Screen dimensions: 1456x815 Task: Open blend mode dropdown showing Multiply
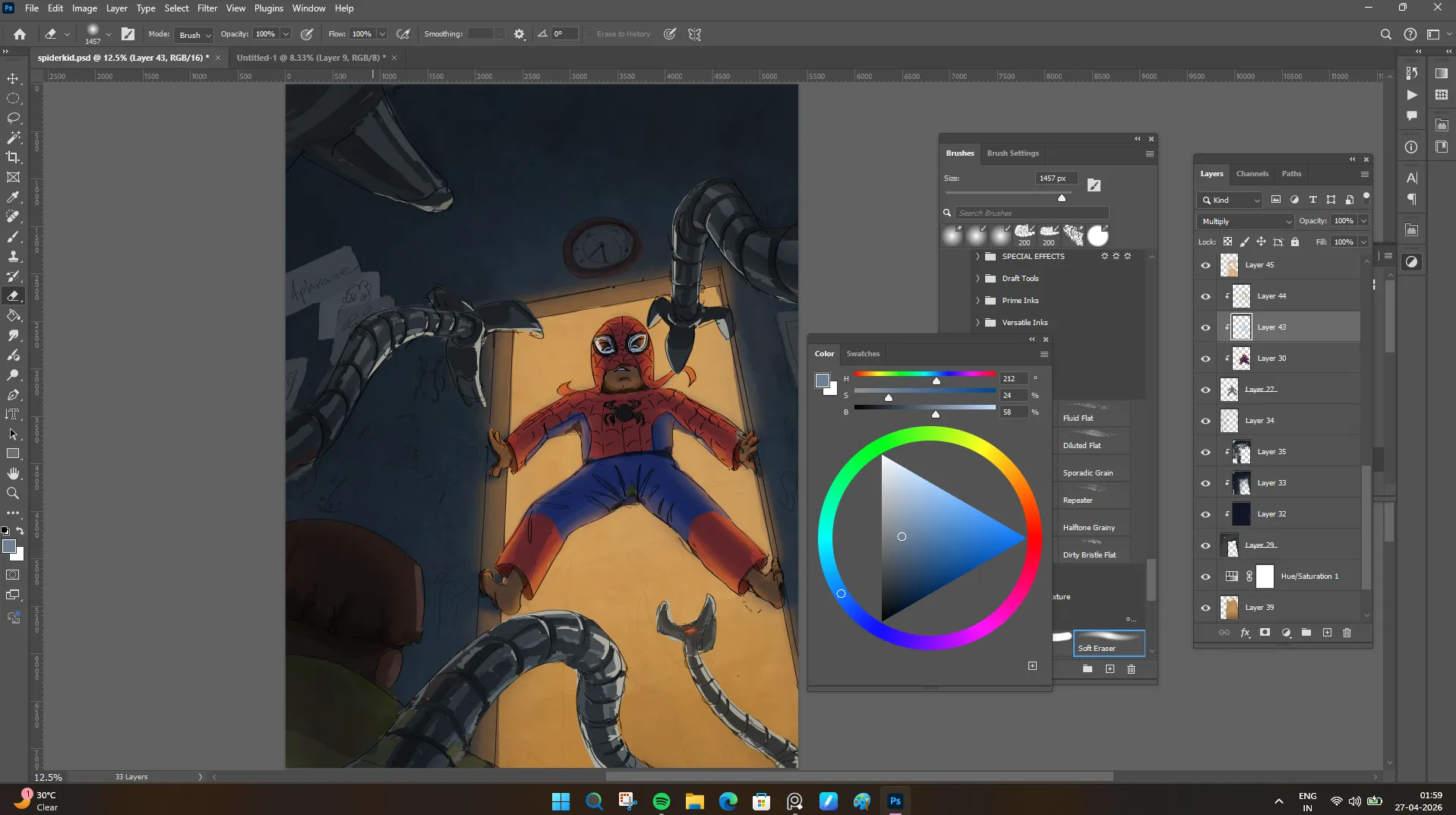(1245, 221)
